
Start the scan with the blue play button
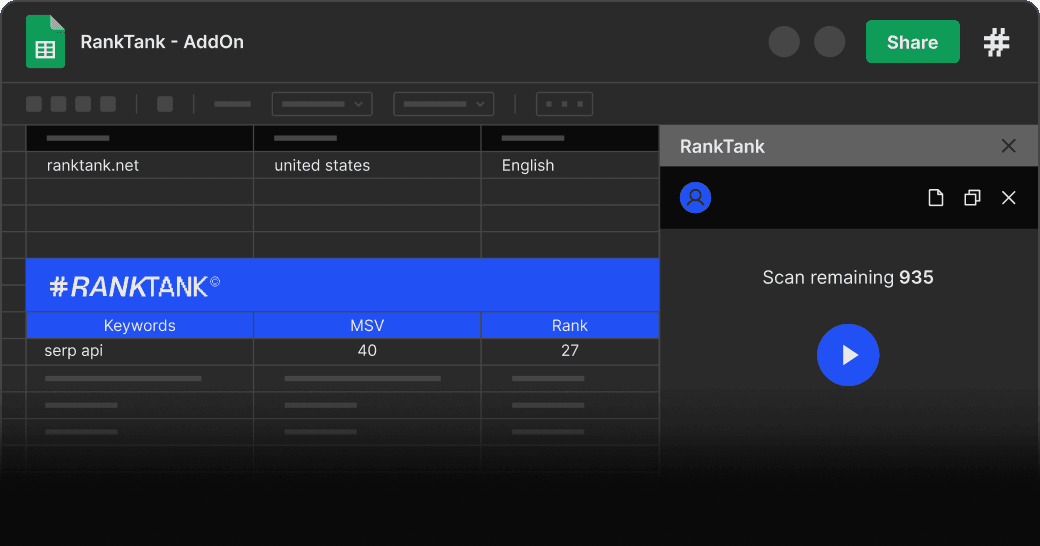(848, 355)
